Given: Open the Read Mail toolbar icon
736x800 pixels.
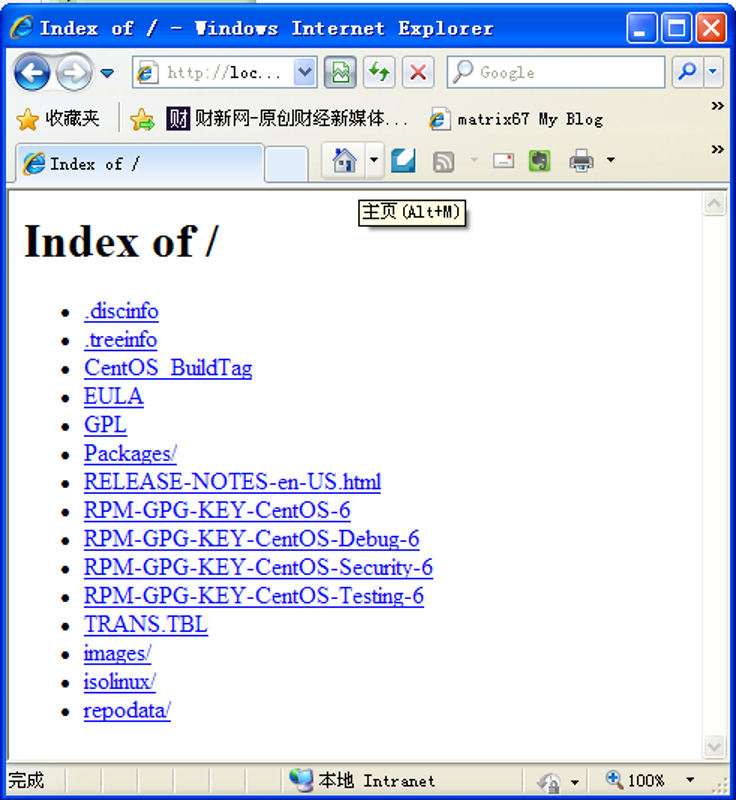Looking at the screenshot, I should pos(503,161).
